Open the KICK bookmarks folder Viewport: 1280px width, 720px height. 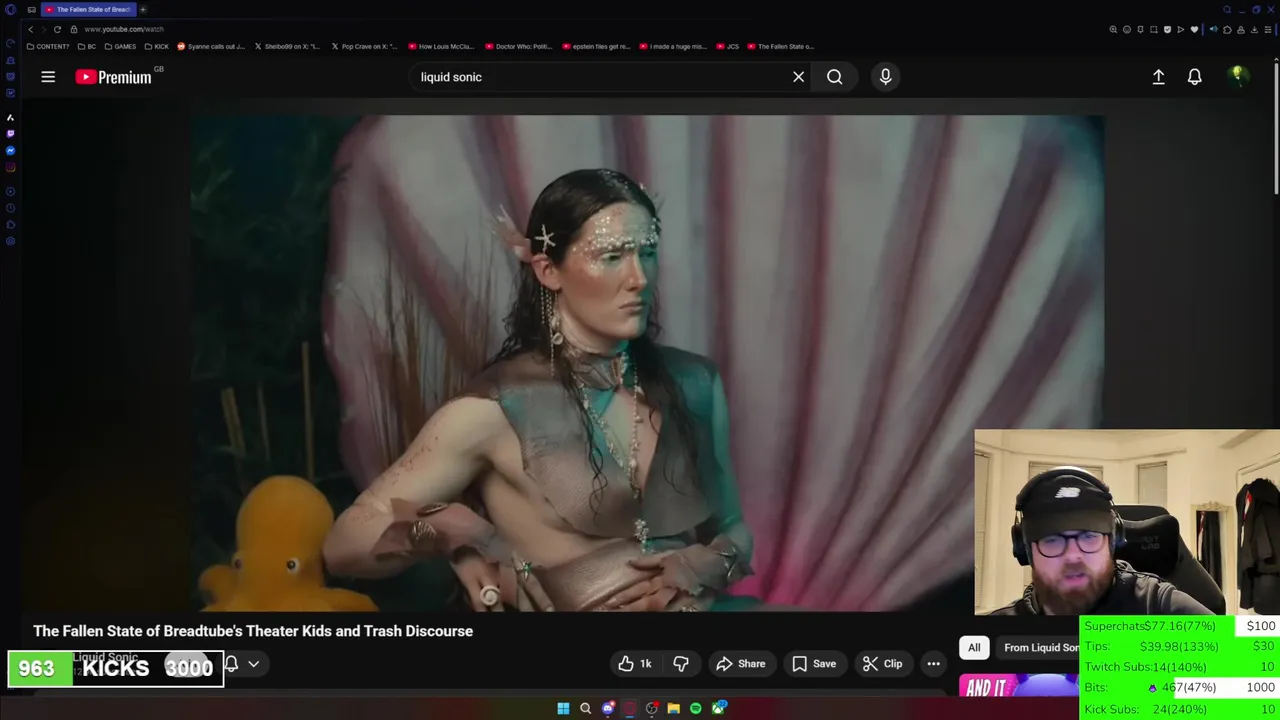(x=157, y=46)
